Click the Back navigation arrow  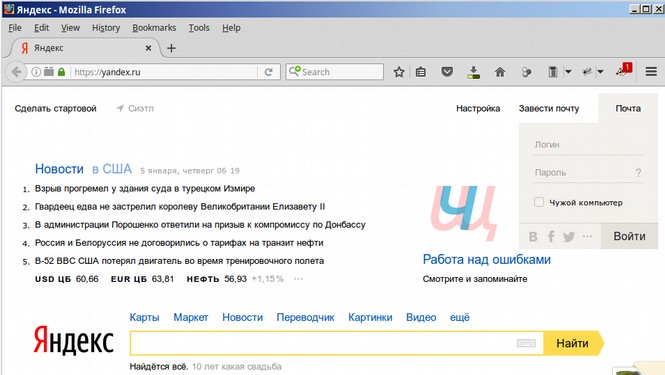click(x=16, y=72)
